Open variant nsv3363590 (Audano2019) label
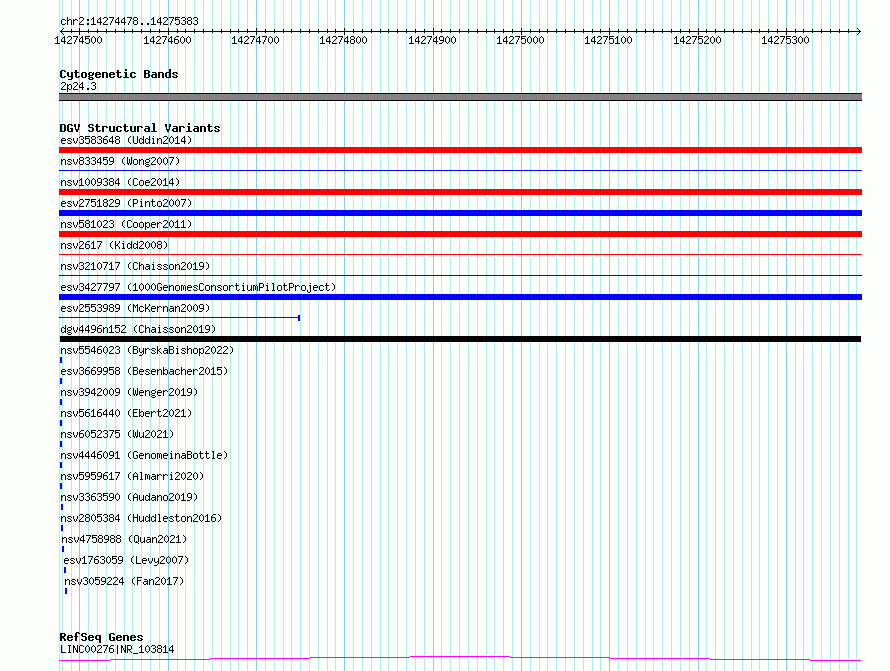890x671 pixels. (129, 497)
